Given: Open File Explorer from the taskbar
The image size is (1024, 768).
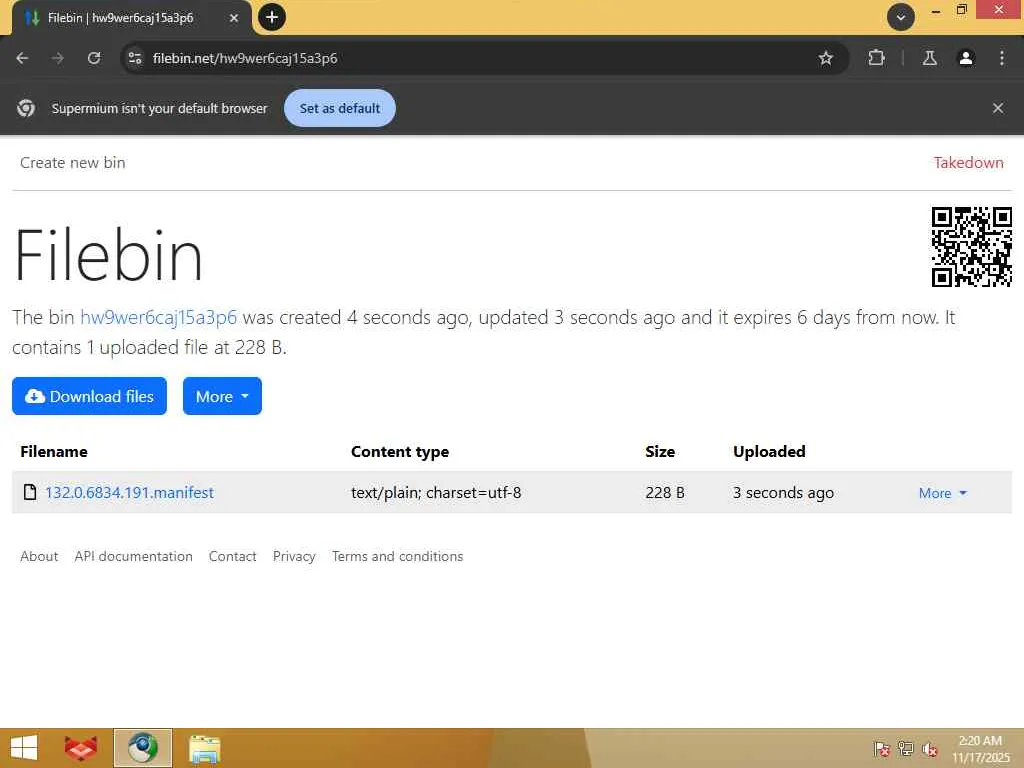Looking at the screenshot, I should (204, 748).
